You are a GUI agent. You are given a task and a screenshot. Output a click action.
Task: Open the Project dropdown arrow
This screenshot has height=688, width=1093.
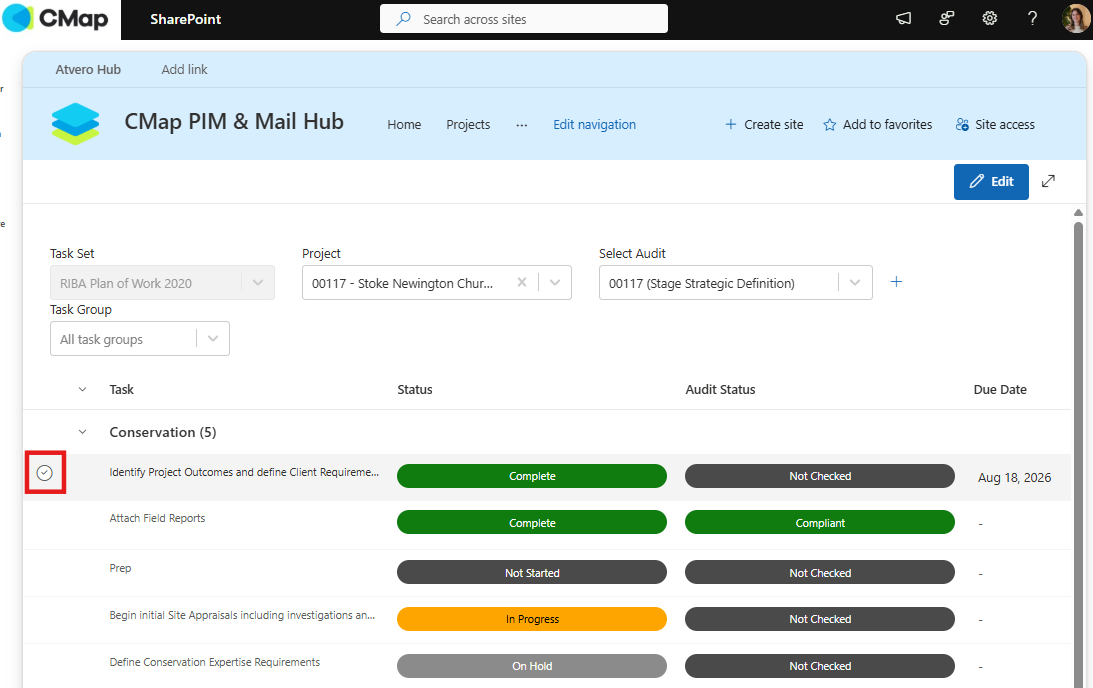tap(555, 282)
